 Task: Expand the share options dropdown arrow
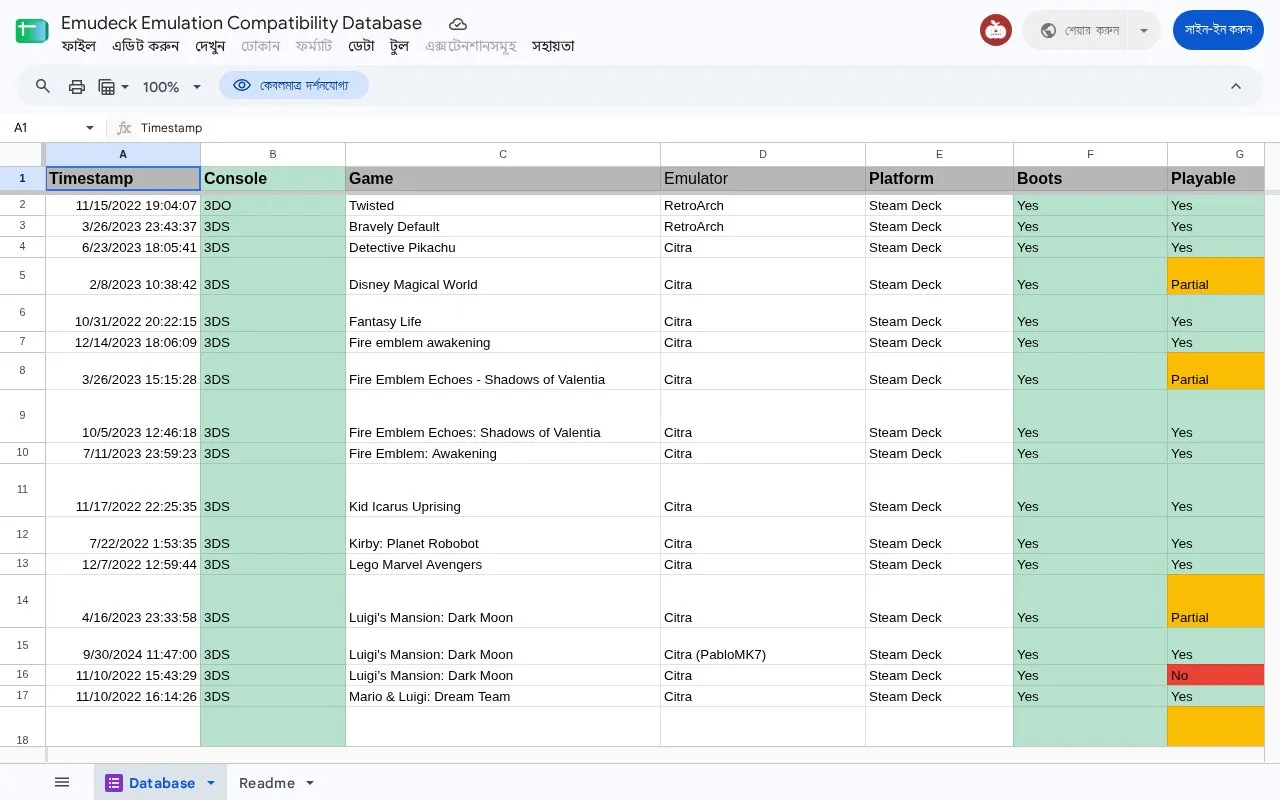1144,30
